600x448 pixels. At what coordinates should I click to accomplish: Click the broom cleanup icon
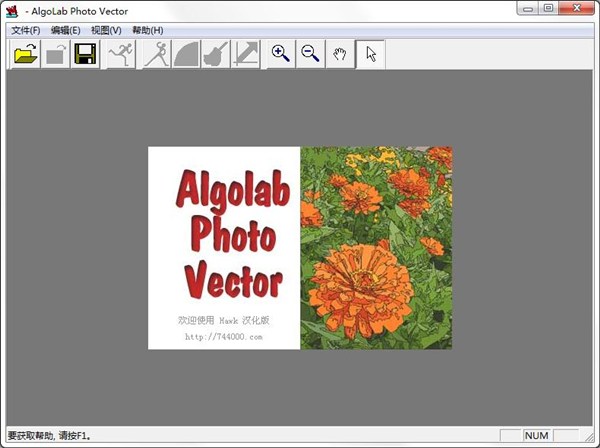click(x=216, y=54)
